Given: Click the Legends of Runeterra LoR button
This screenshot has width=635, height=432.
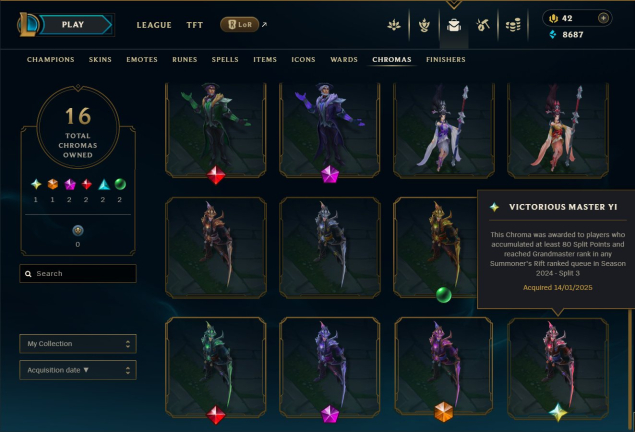Looking at the screenshot, I should 239,25.
